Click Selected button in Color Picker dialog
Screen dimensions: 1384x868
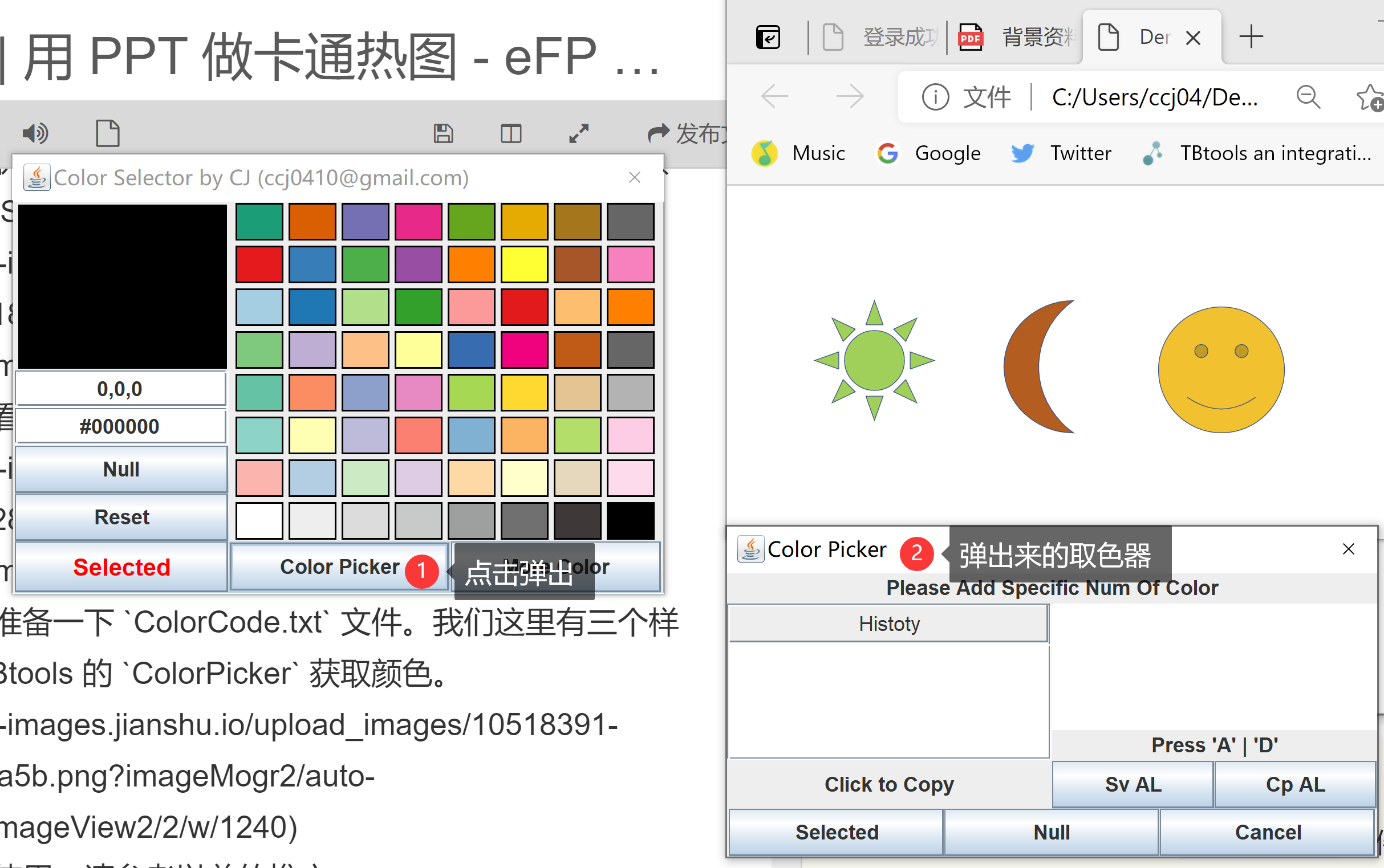coord(836,832)
